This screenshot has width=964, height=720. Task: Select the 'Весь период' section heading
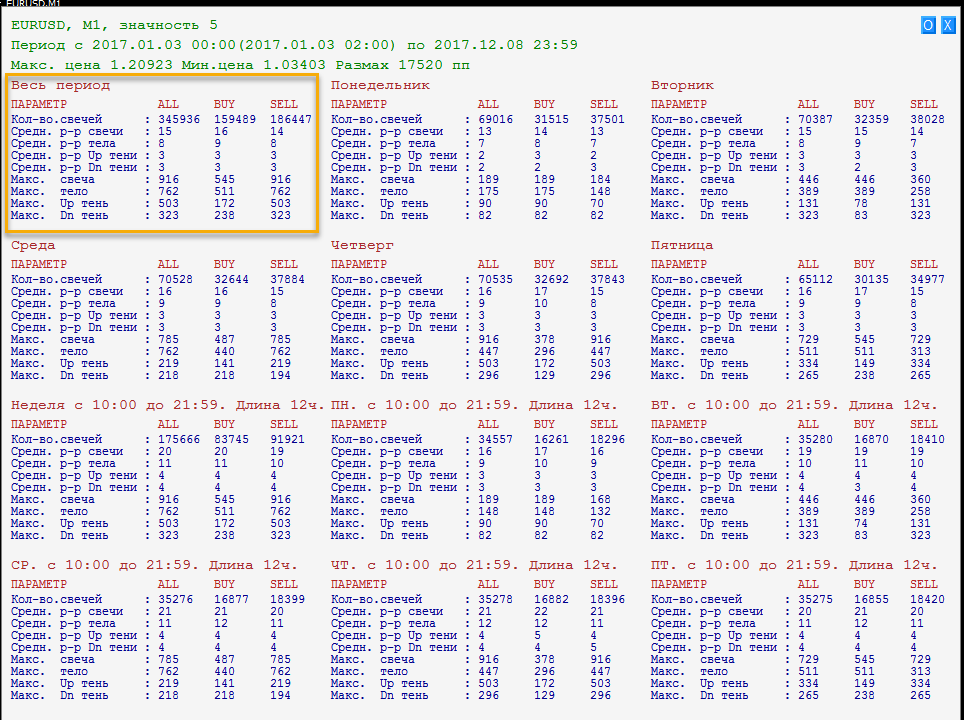pyautogui.click(x=60, y=85)
